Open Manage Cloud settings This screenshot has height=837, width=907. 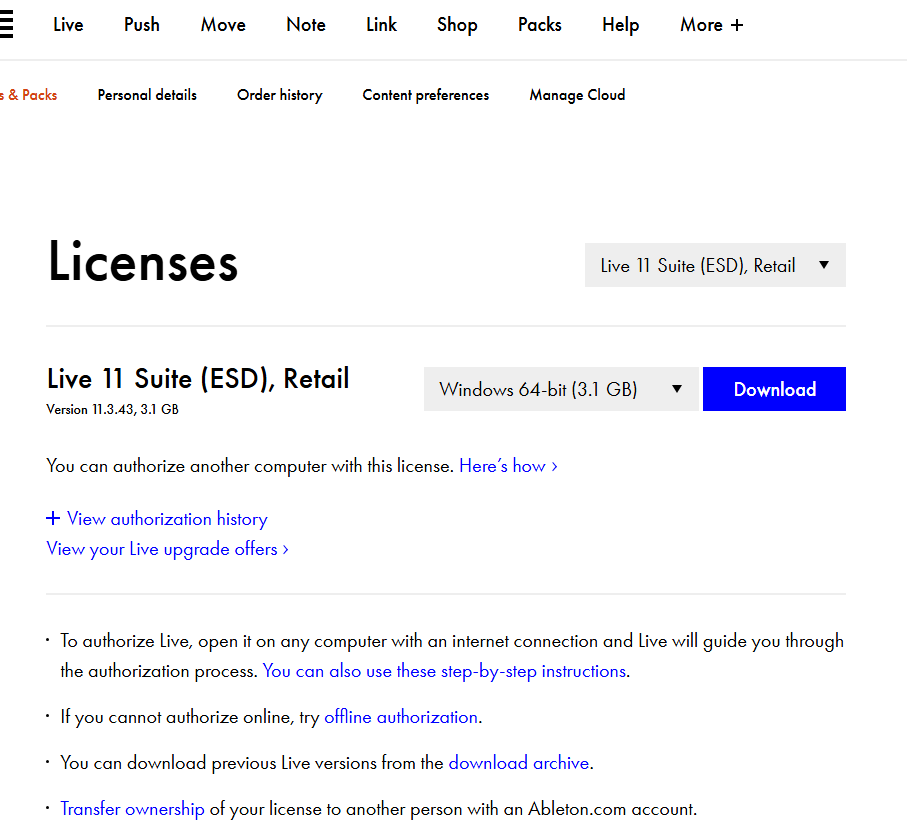(x=577, y=94)
